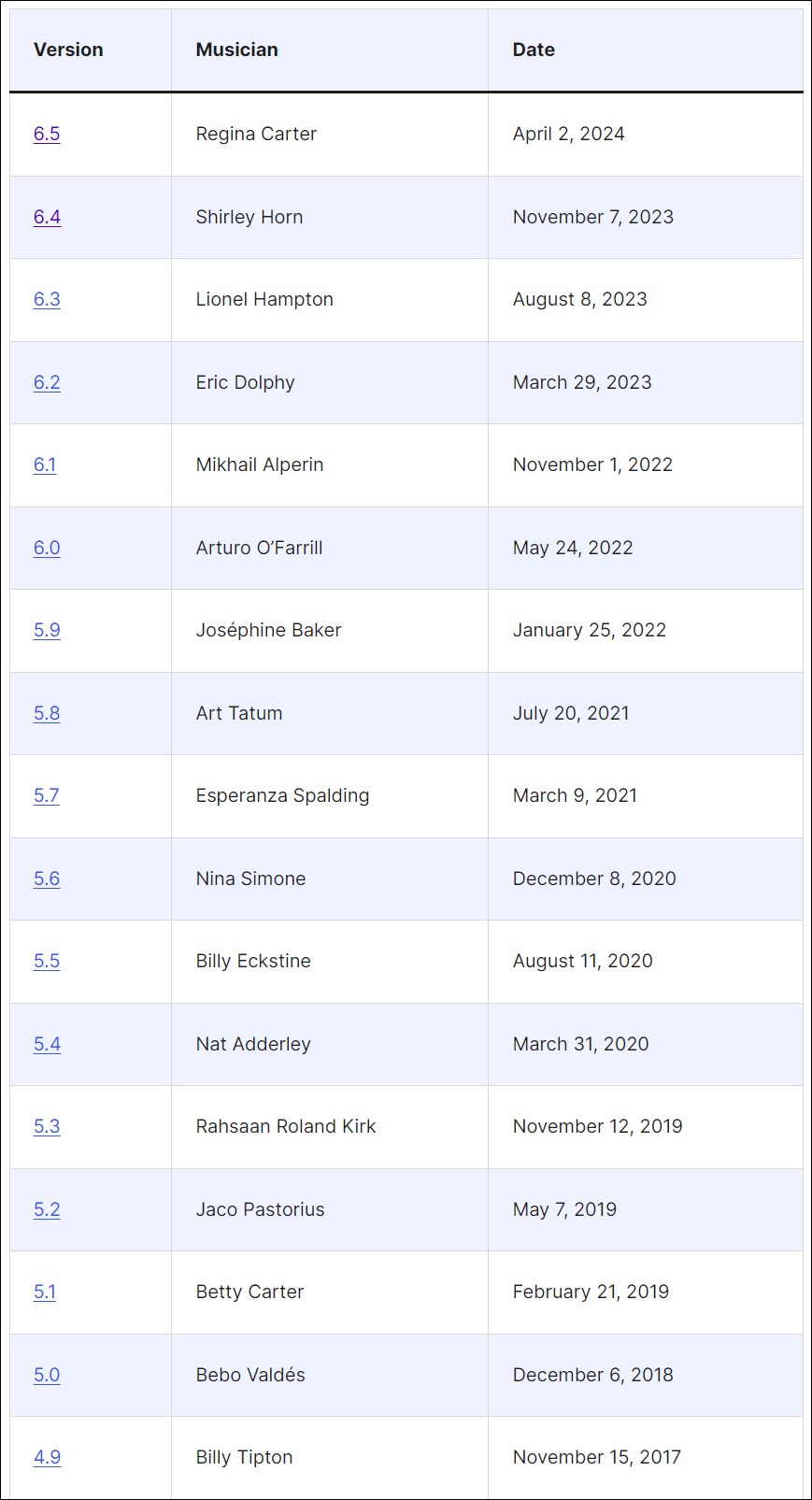Click the 5.5 version link

(47, 961)
